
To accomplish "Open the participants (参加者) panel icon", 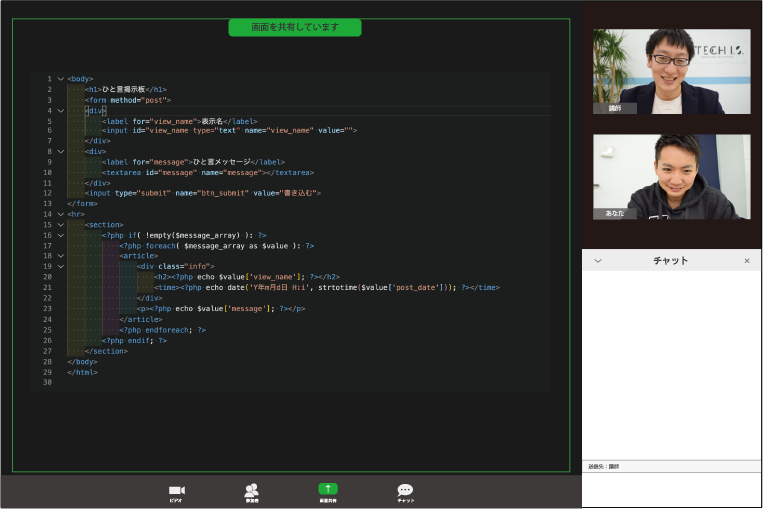I will click(x=252, y=490).
